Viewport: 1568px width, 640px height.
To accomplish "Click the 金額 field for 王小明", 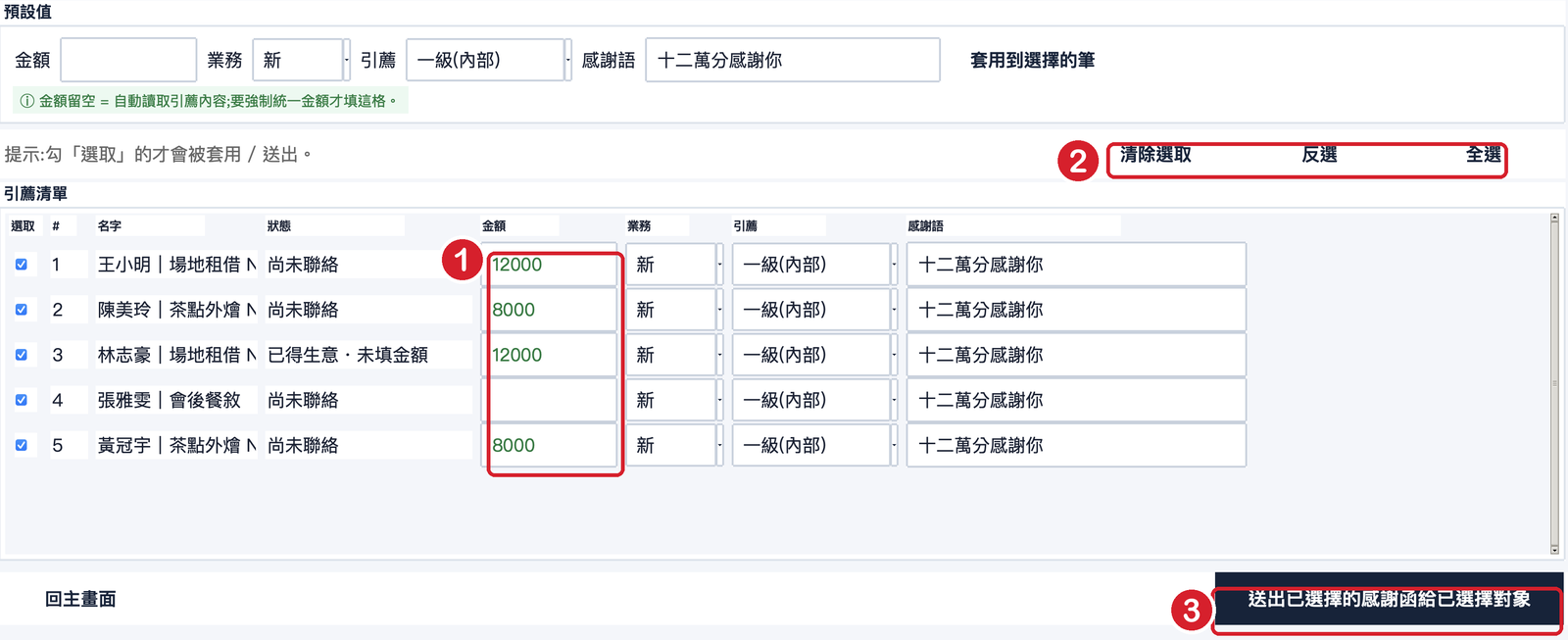I will click(550, 265).
